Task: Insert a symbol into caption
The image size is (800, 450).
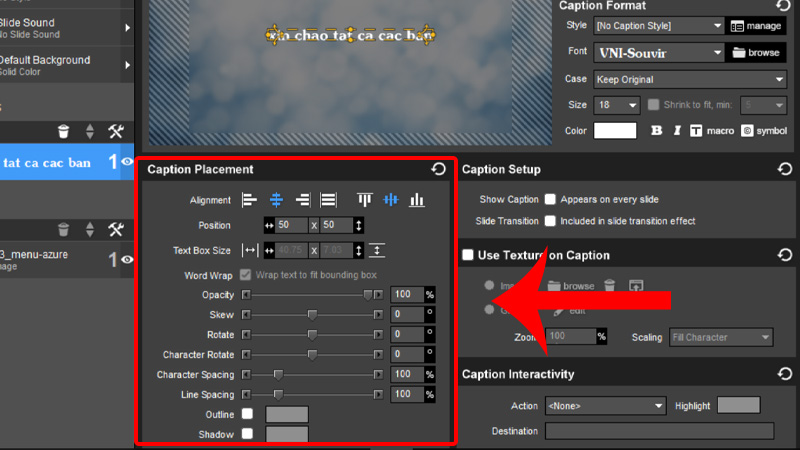Action: [764, 131]
